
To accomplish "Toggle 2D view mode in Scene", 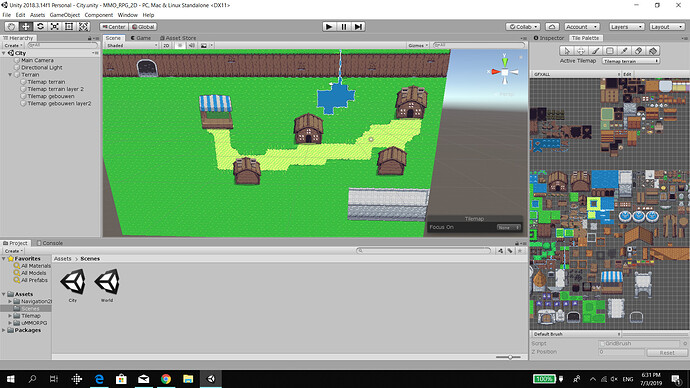I will 166,45.
